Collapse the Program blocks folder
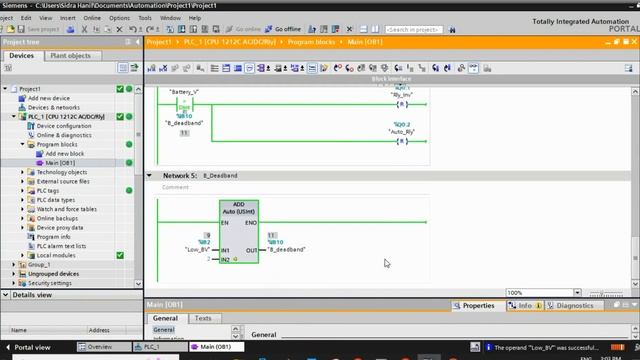The height and width of the screenshot is (360, 640). (x=22, y=144)
